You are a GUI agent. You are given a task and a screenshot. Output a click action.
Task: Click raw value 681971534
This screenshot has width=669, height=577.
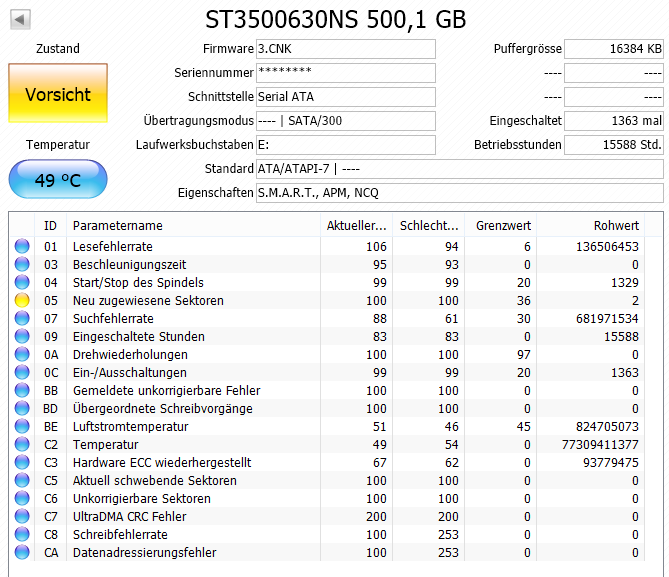607,319
